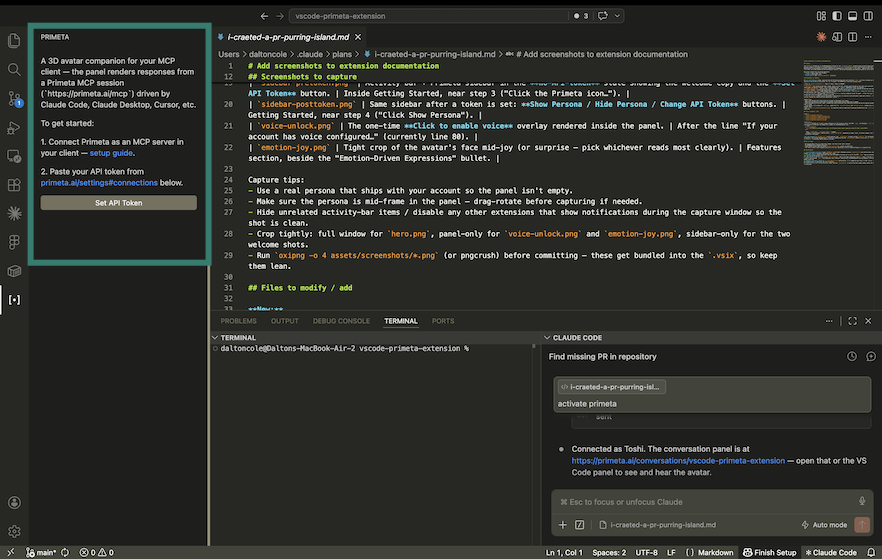Screen dimensions: 882x559
Task: Open the editor More Actions ellipsis
Action: pyautogui.click(x=868, y=37)
